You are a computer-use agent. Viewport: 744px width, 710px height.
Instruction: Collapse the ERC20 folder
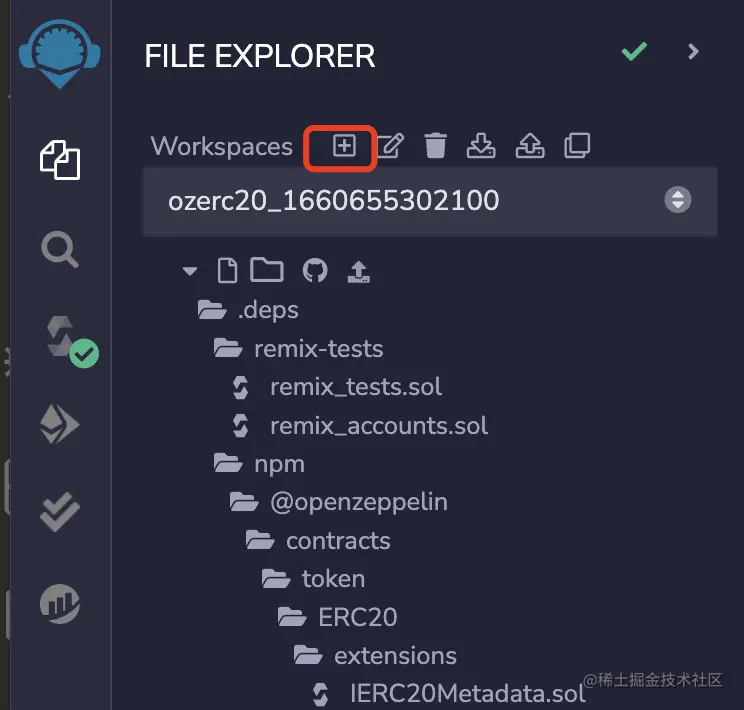(x=337, y=617)
